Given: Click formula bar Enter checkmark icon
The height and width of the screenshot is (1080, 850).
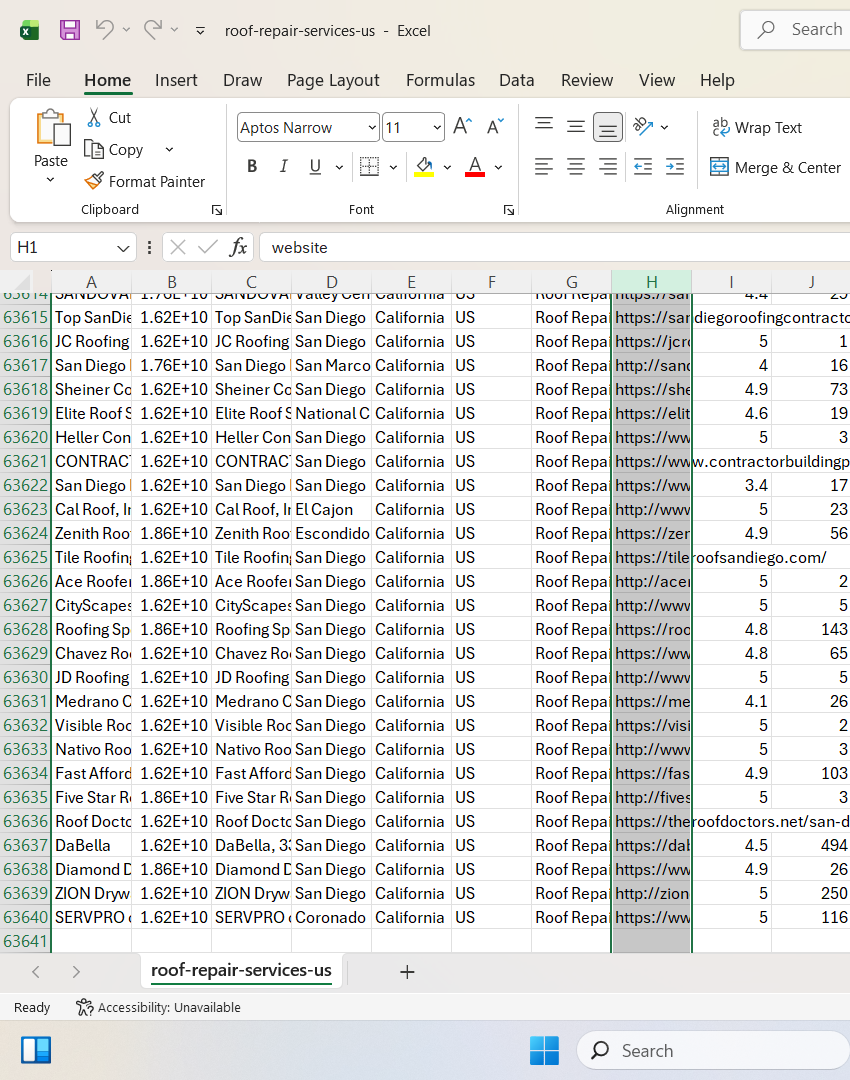Looking at the screenshot, I should (207, 247).
